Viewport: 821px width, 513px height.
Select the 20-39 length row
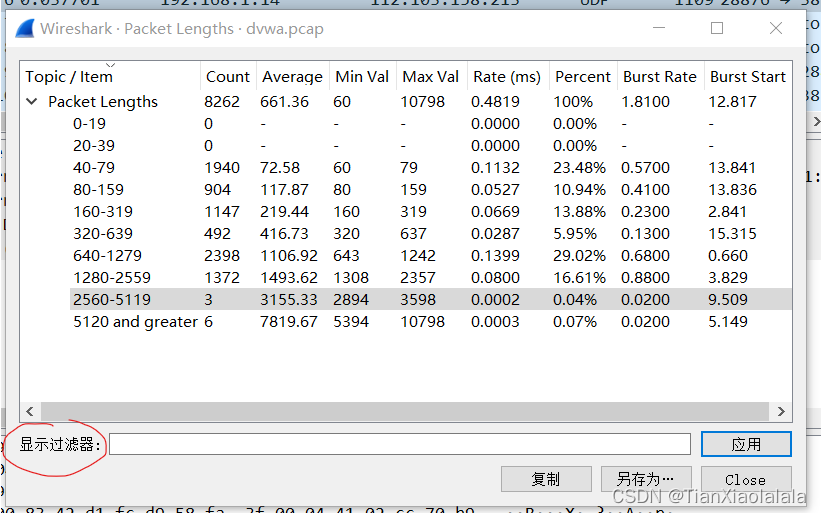(x=406, y=146)
